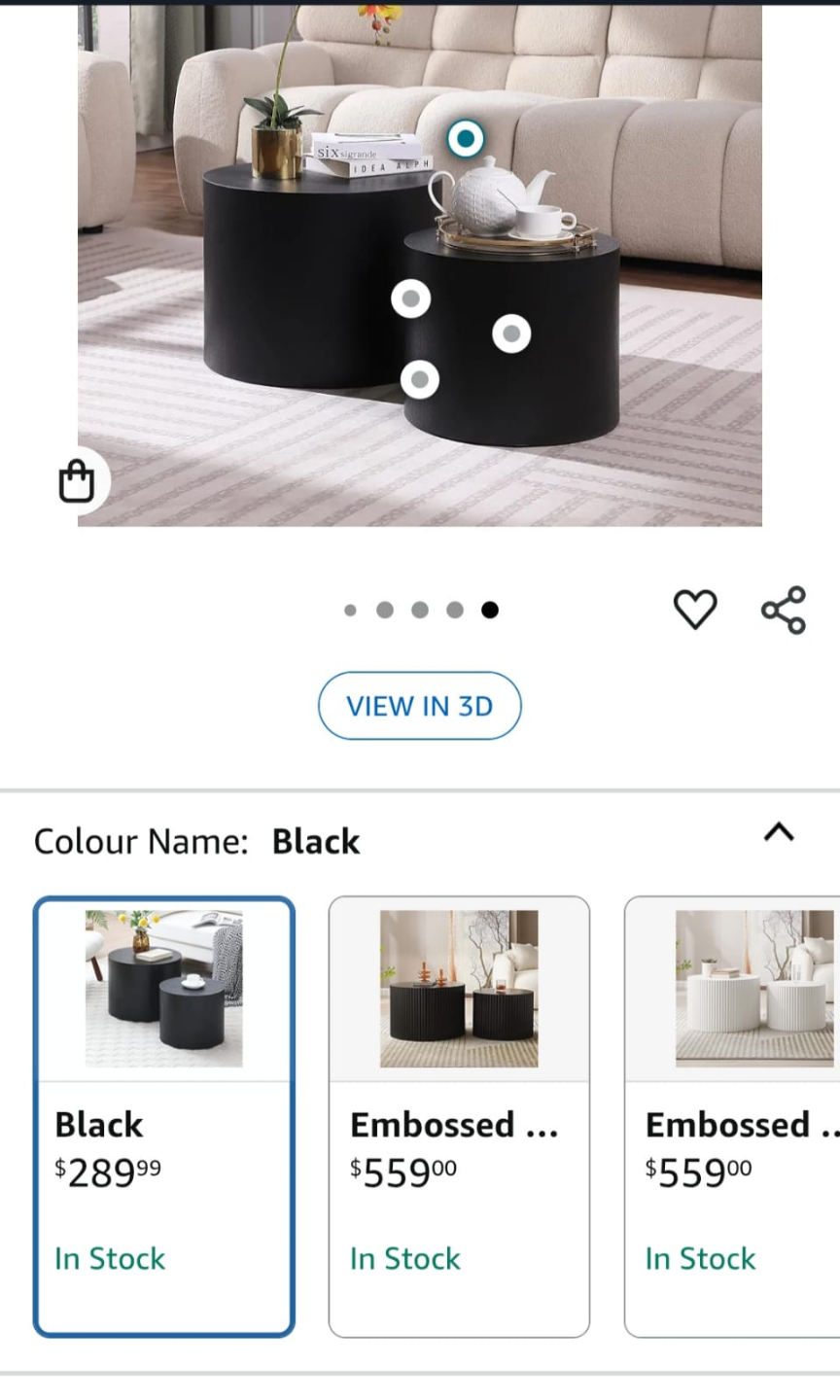Screen dimensions: 840x1400
Task: Select the teal hotspot near the teapot
Action: coord(466,139)
